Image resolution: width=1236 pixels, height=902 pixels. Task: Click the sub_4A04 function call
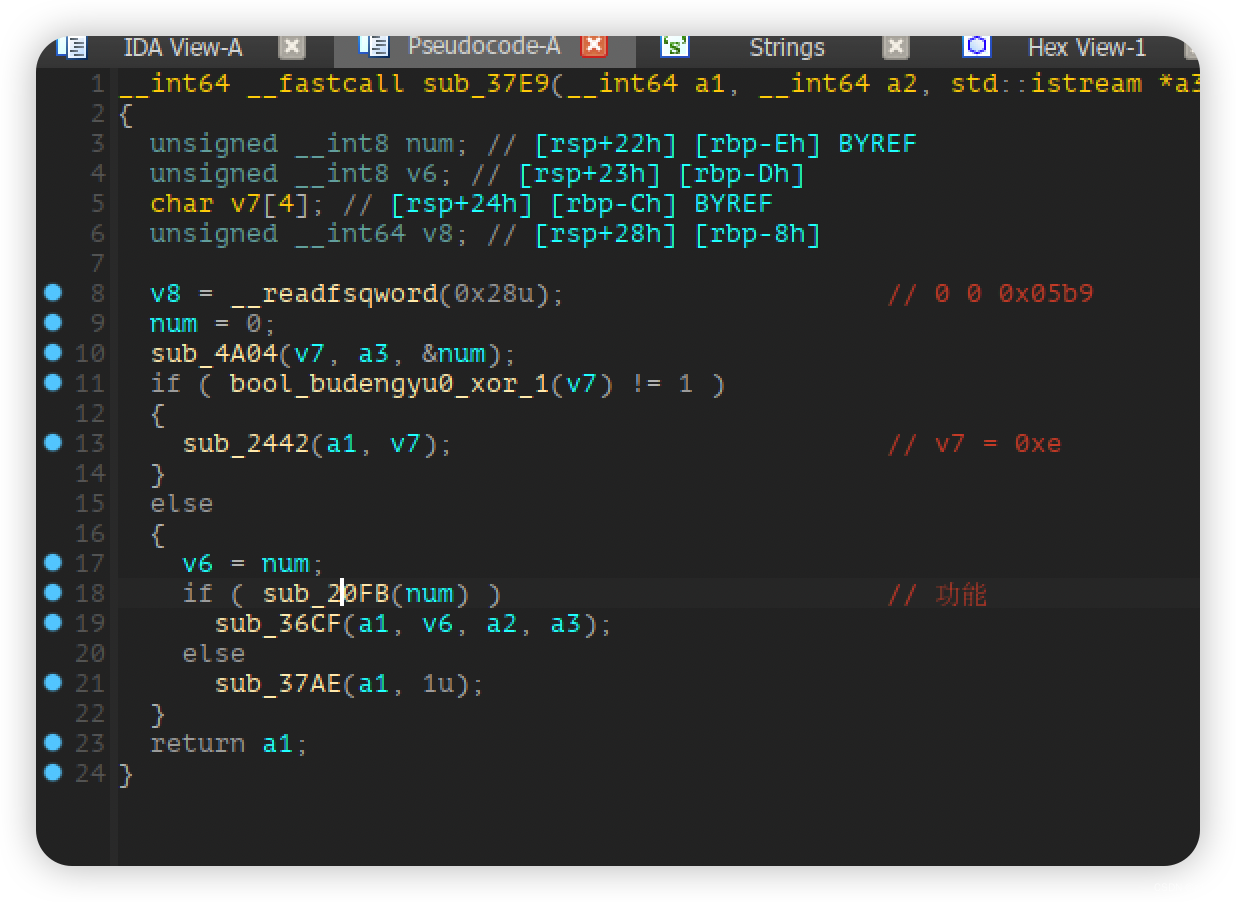214,353
